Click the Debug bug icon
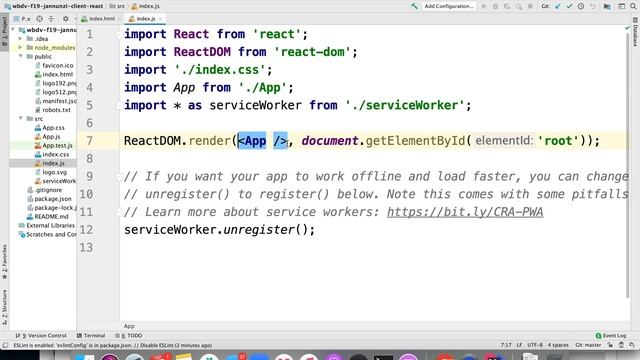The width and height of the screenshot is (640, 360). pyautogui.click(x=496, y=6)
